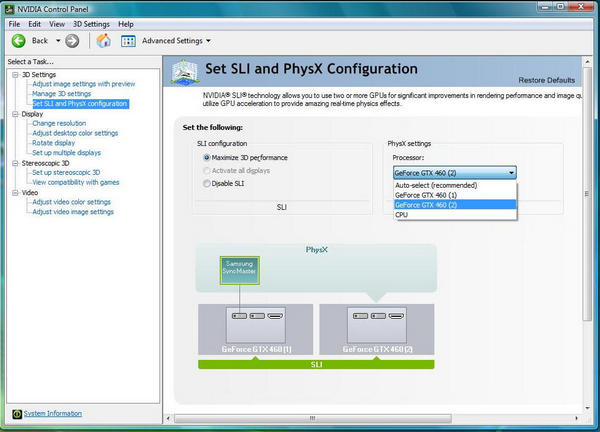Click the Stereoscopic 3D tree heading

pos(45,163)
